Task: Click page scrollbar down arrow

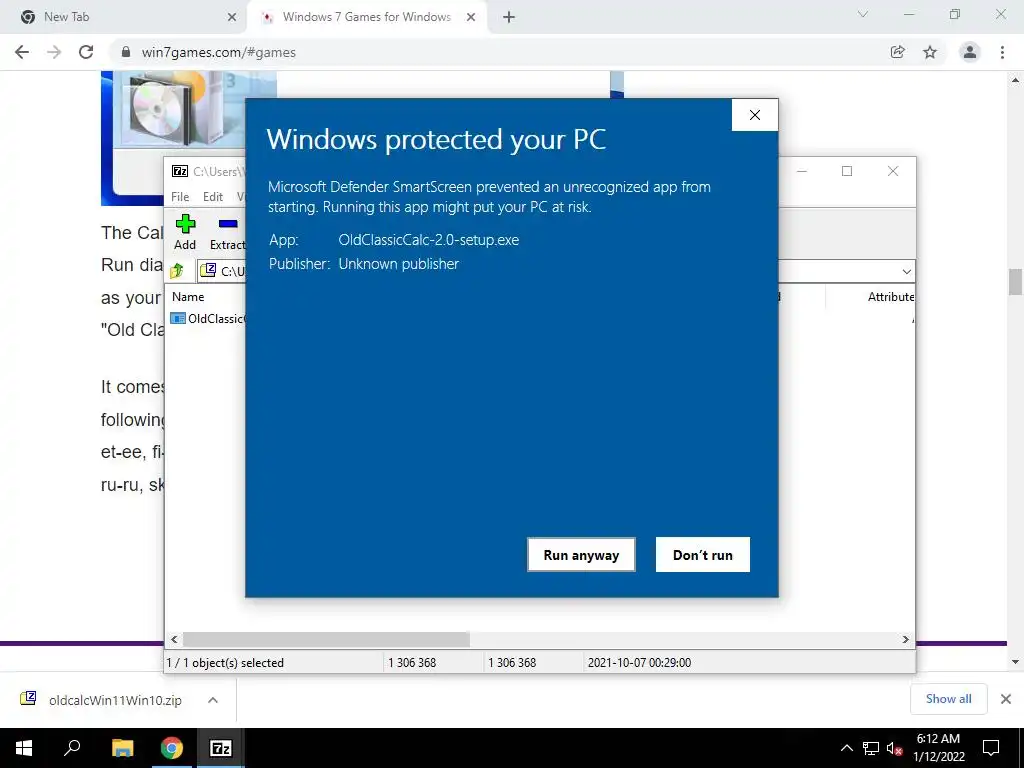Action: click(1016, 662)
